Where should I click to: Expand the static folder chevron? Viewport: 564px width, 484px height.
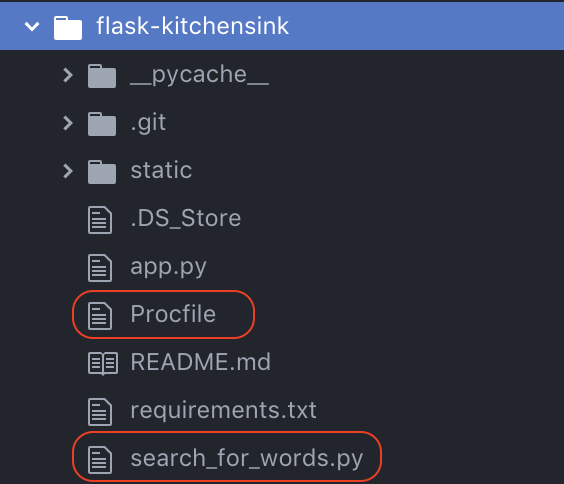coord(68,171)
